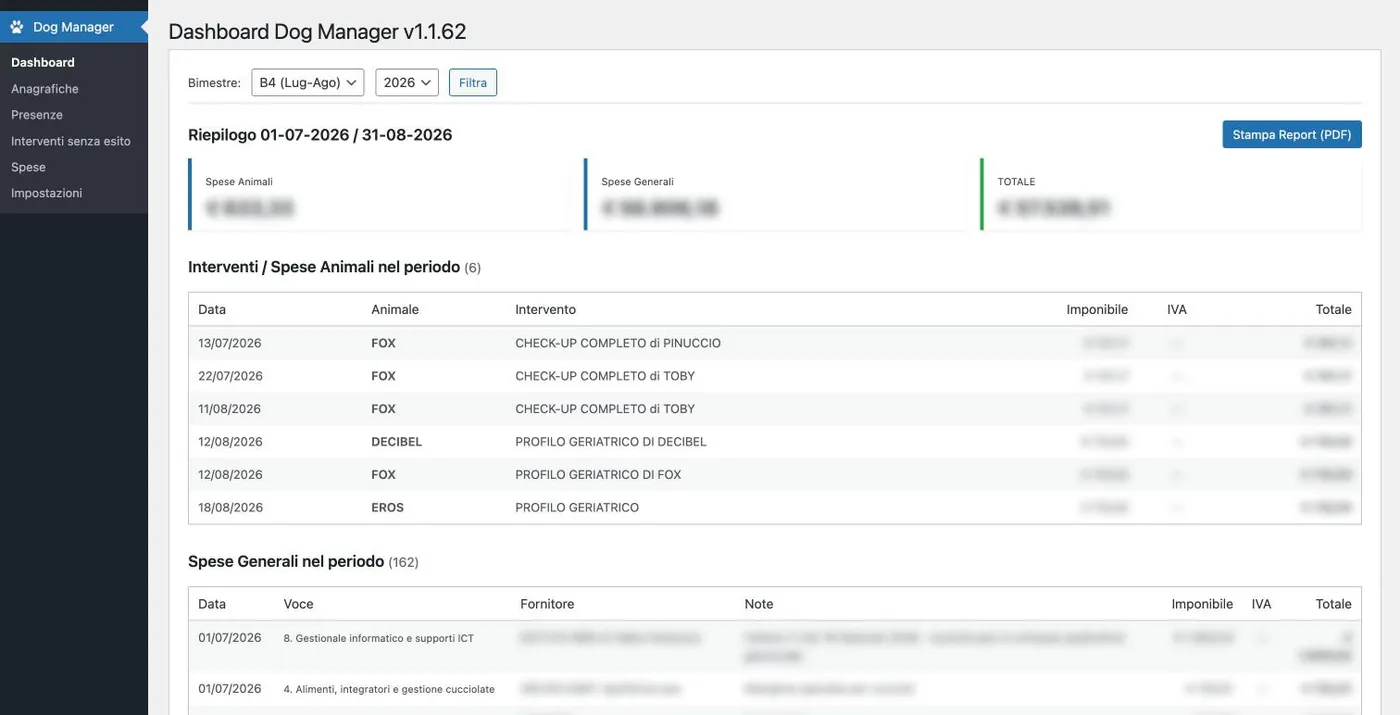The height and width of the screenshot is (715, 1400).
Task: Click PROFILO GERIATRICO DI DECIBEL
Action: pos(611,442)
